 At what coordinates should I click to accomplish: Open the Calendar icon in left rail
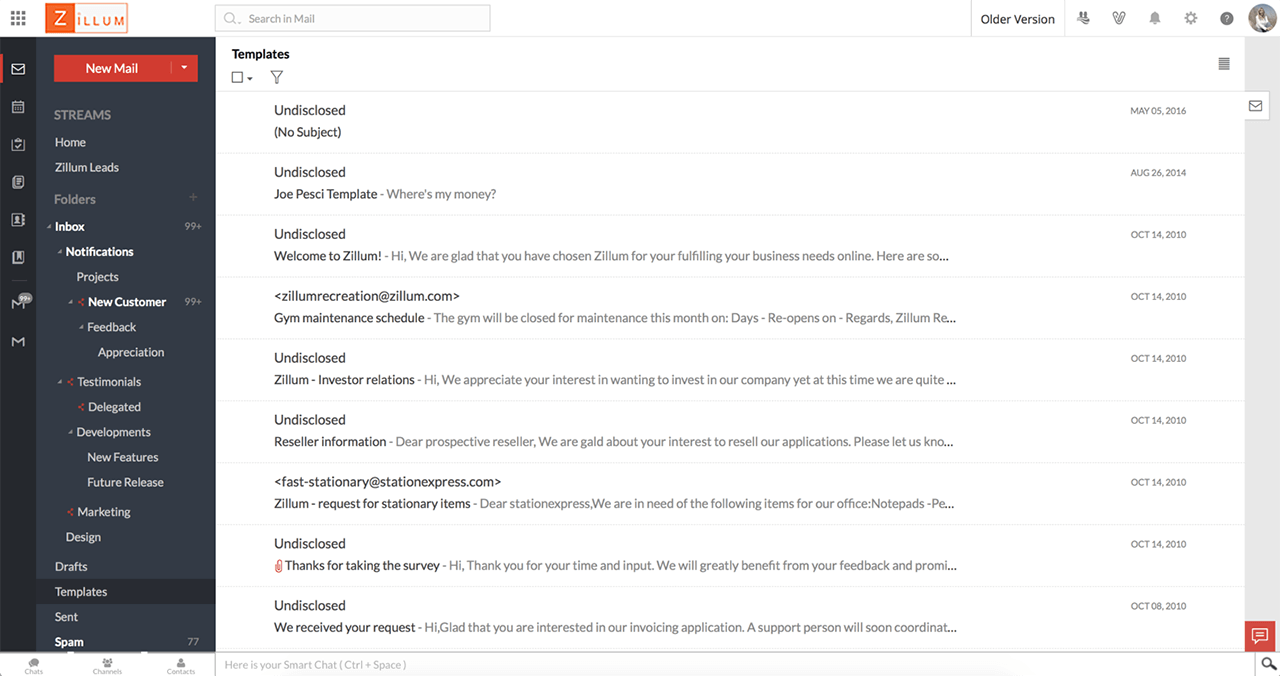pos(18,107)
